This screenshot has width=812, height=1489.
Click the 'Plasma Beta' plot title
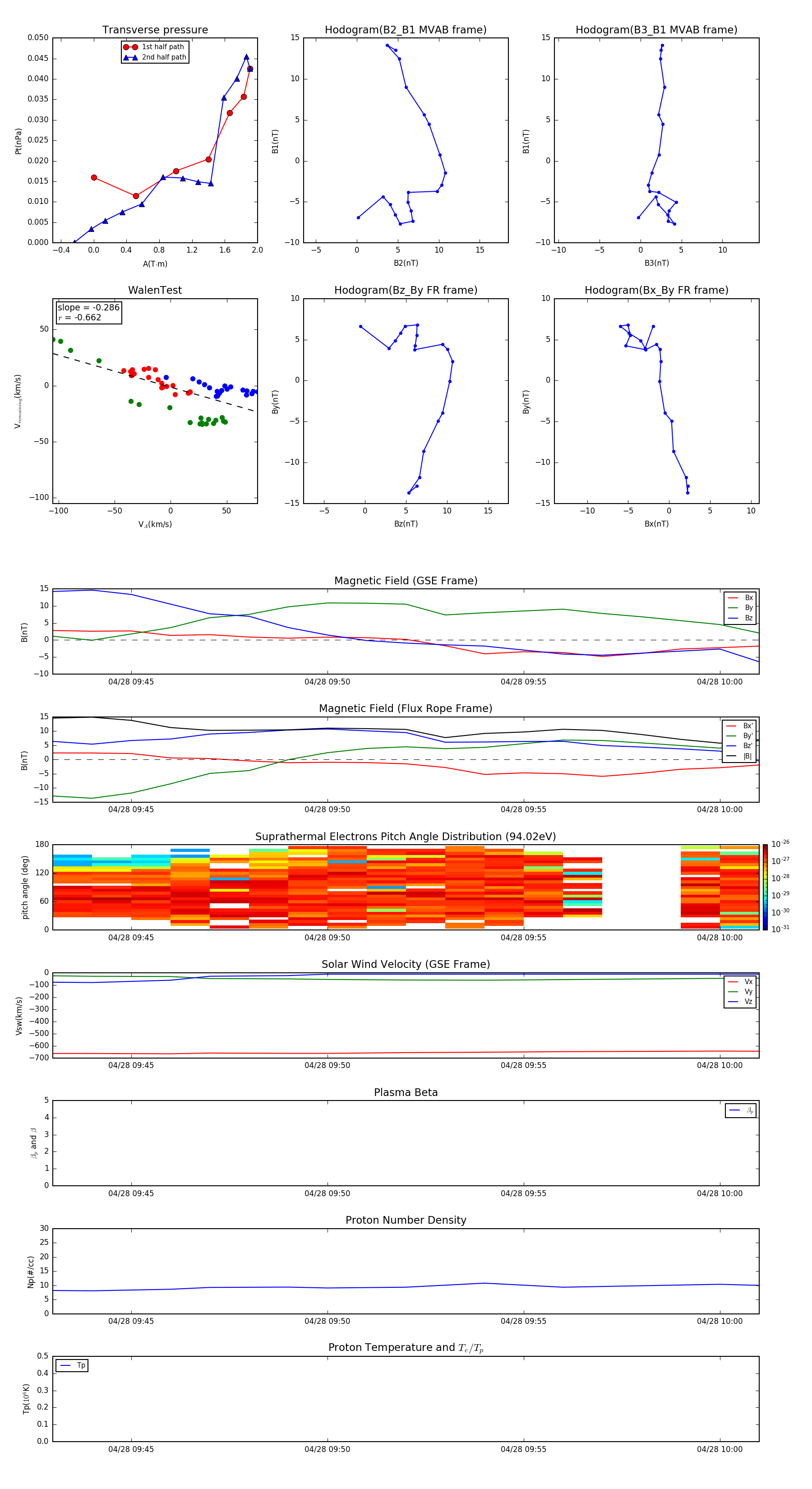click(x=406, y=1093)
